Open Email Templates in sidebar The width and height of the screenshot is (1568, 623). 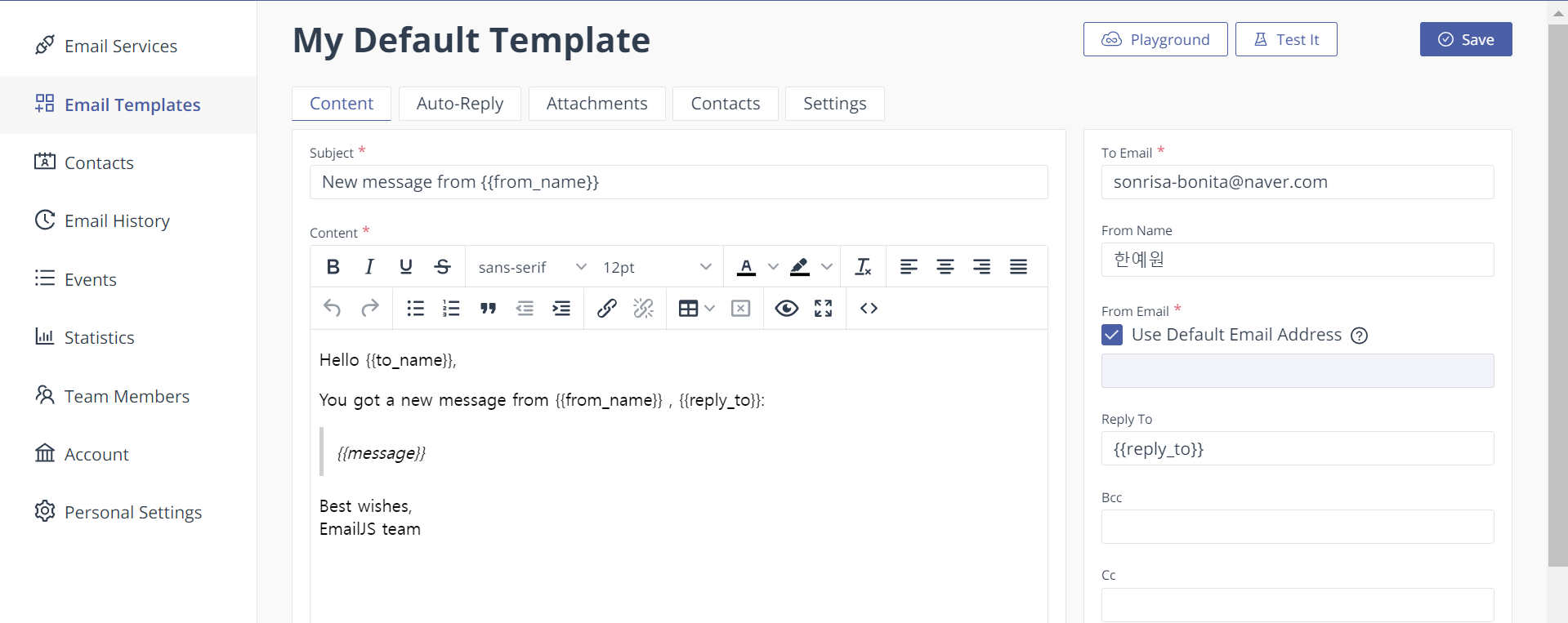pyautogui.click(x=128, y=105)
